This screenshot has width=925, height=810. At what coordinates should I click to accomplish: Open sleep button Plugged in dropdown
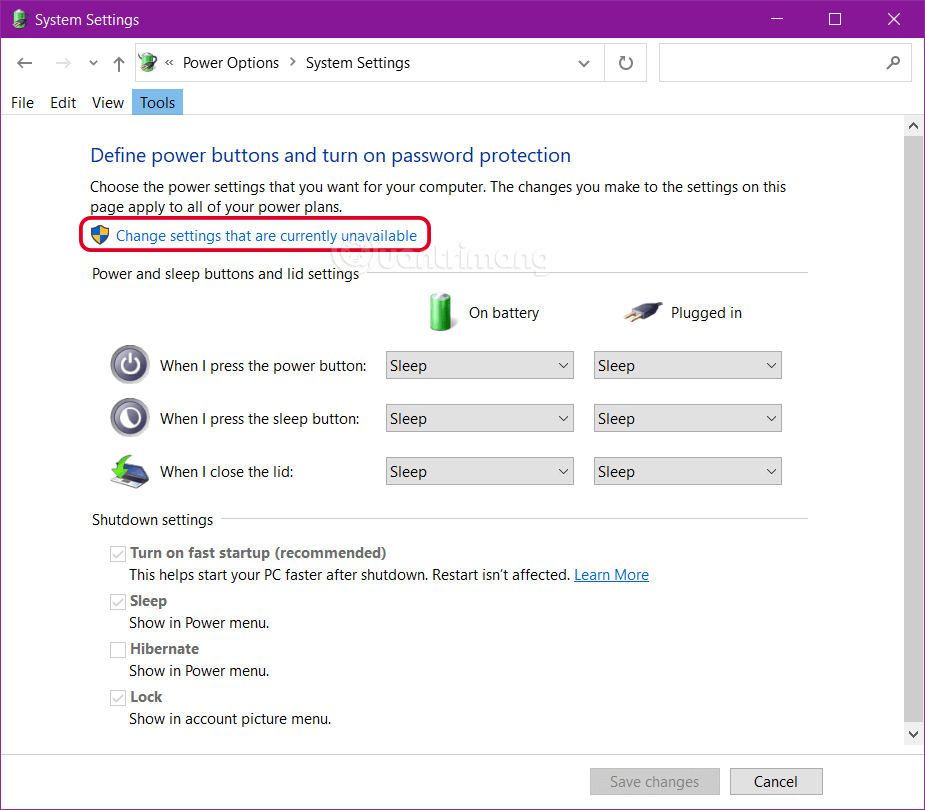pos(687,418)
